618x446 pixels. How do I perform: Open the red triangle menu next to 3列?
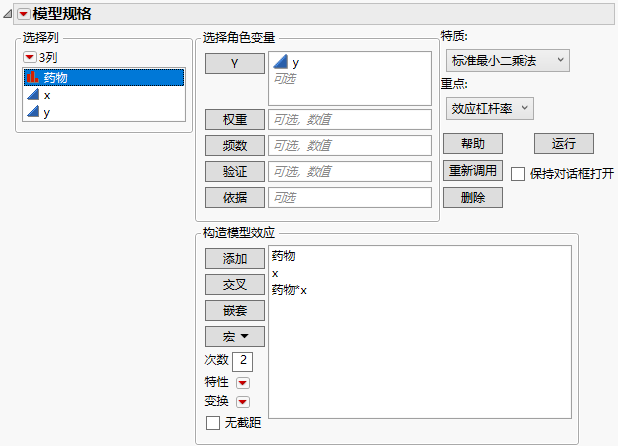(x=30, y=58)
